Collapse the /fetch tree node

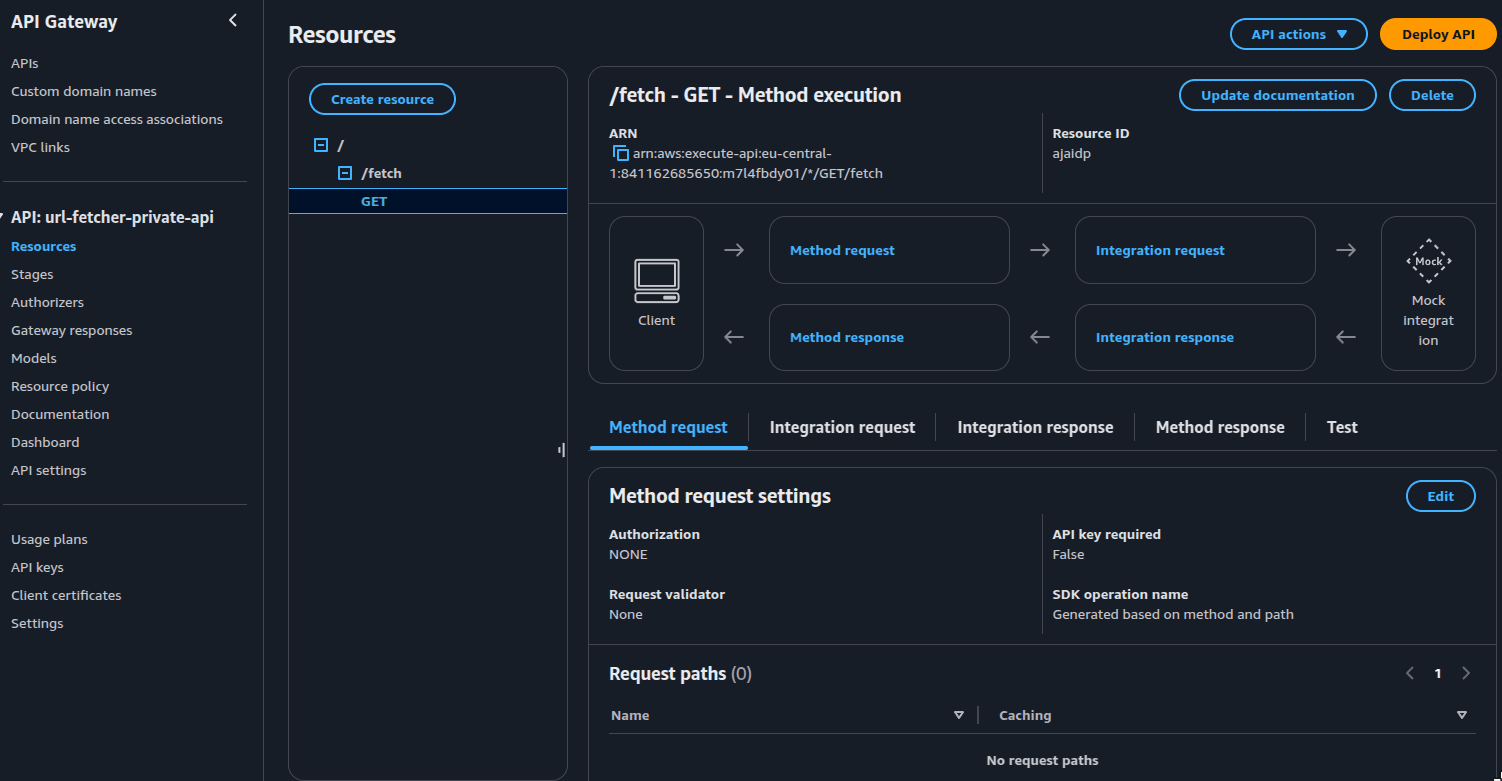tap(345, 173)
